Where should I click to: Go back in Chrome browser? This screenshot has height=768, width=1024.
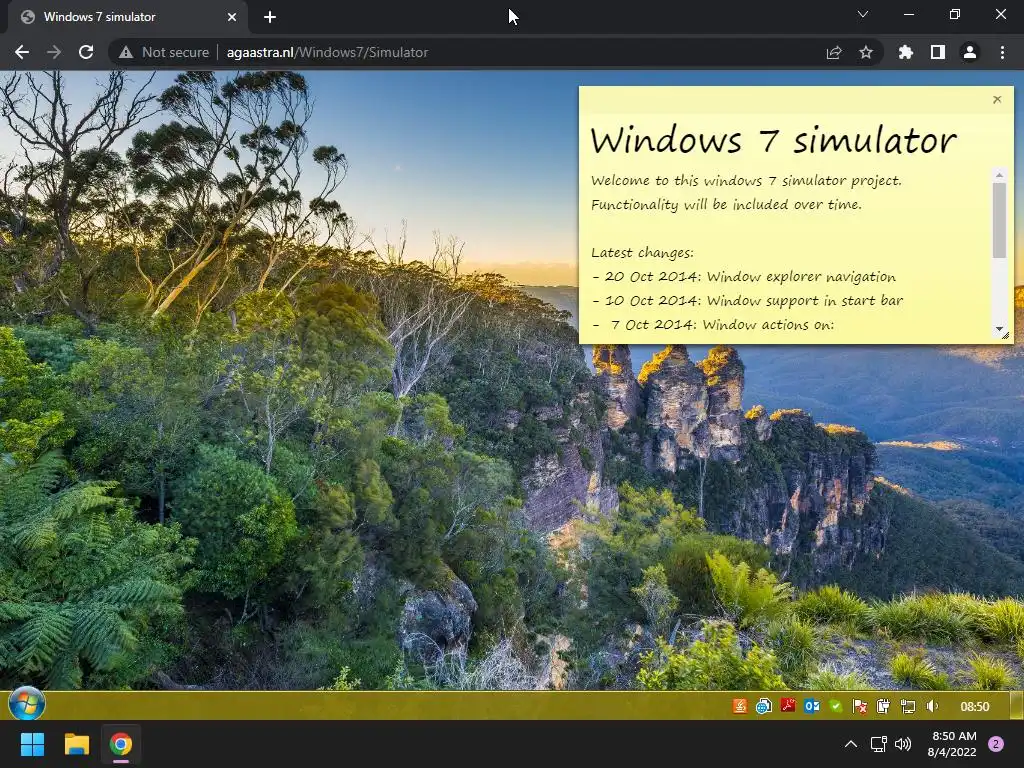[x=22, y=52]
